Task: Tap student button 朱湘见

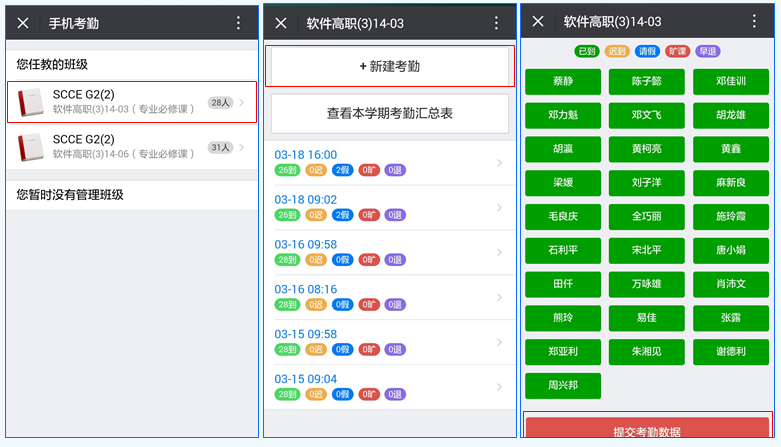Action: tap(647, 352)
